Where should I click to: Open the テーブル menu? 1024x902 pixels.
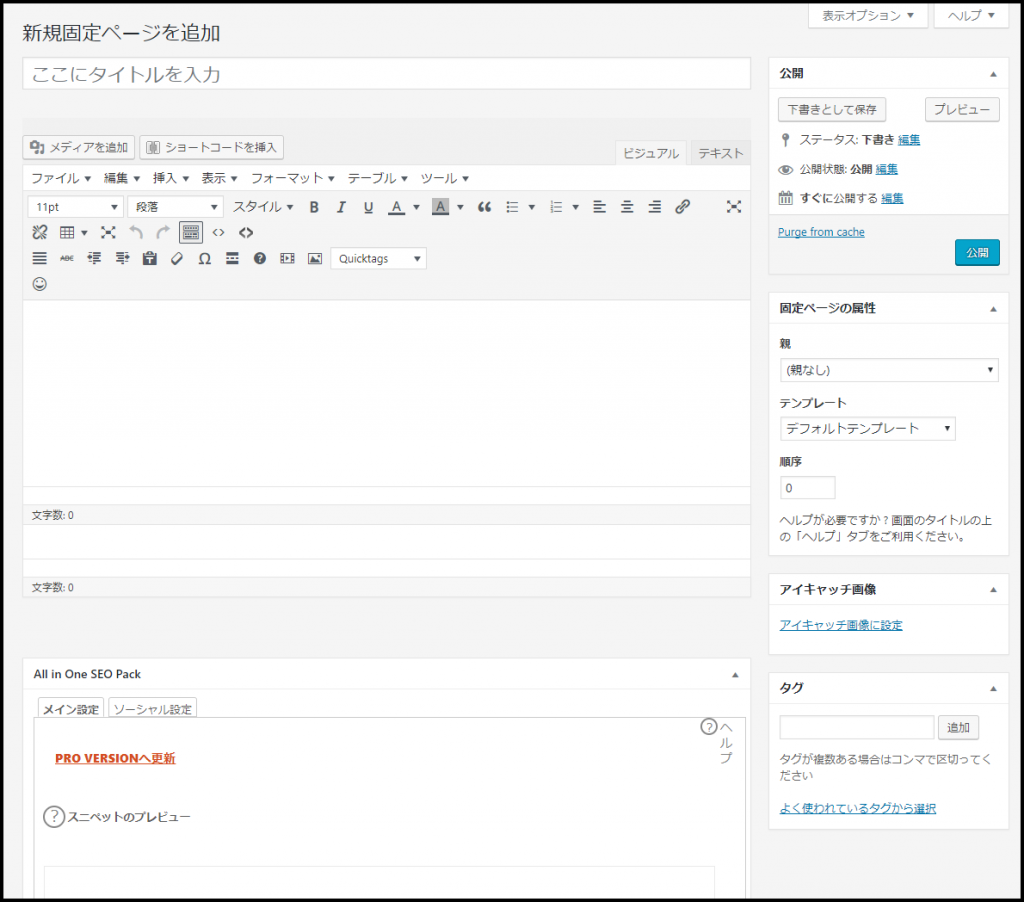point(377,178)
